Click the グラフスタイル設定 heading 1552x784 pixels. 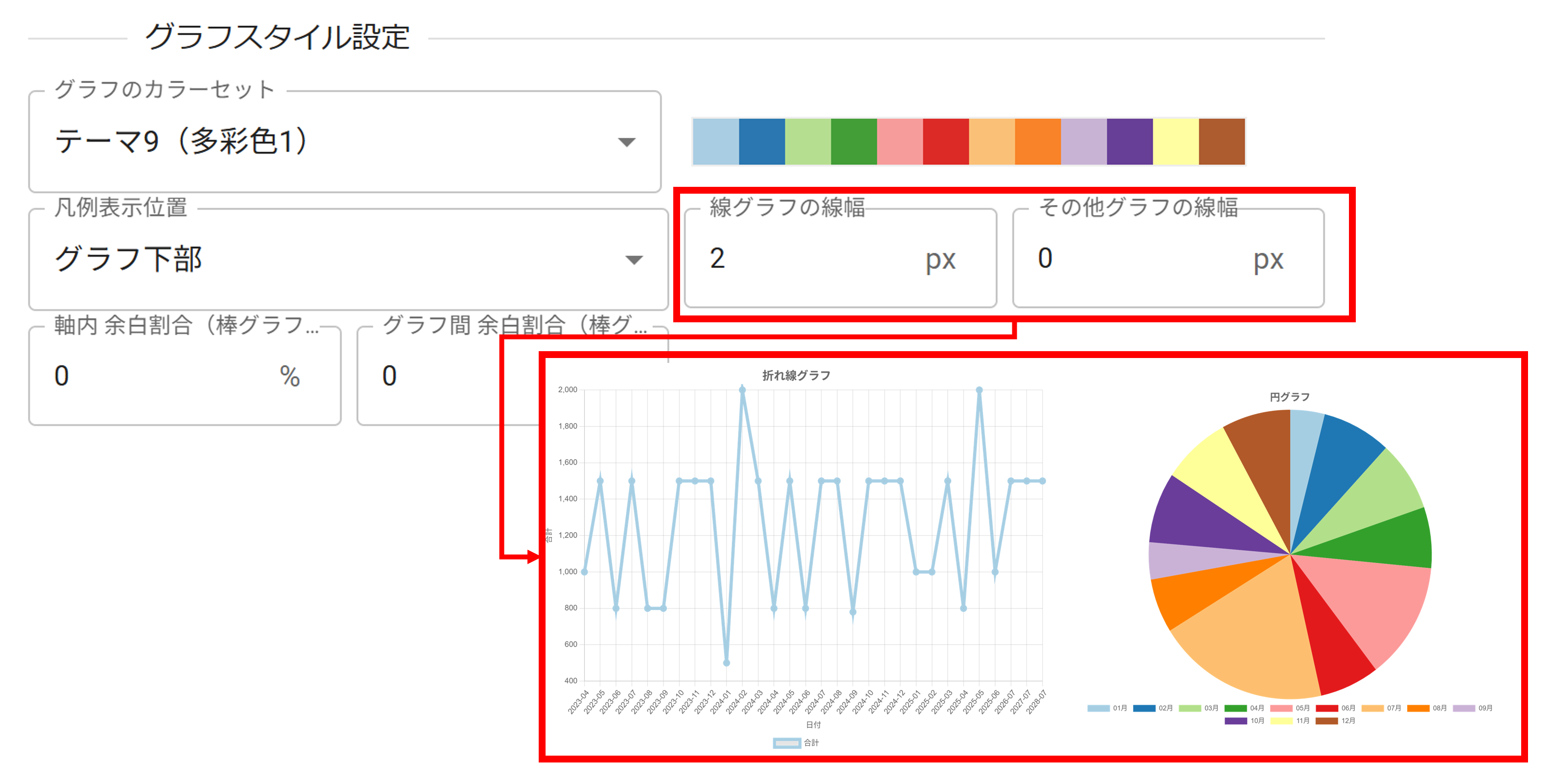[278, 37]
